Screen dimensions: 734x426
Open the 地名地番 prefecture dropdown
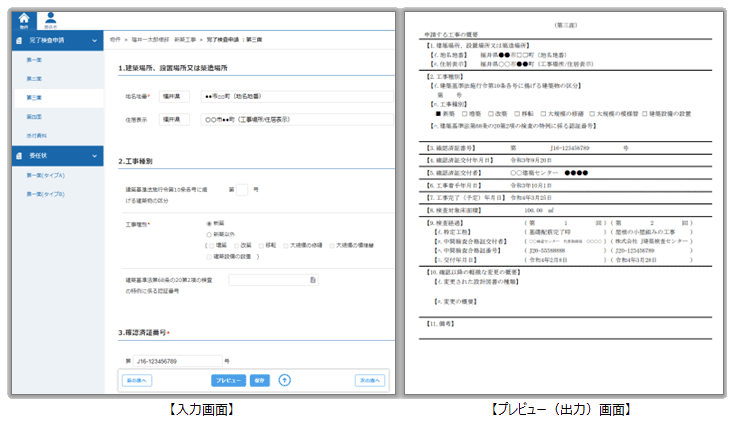[x=176, y=96]
